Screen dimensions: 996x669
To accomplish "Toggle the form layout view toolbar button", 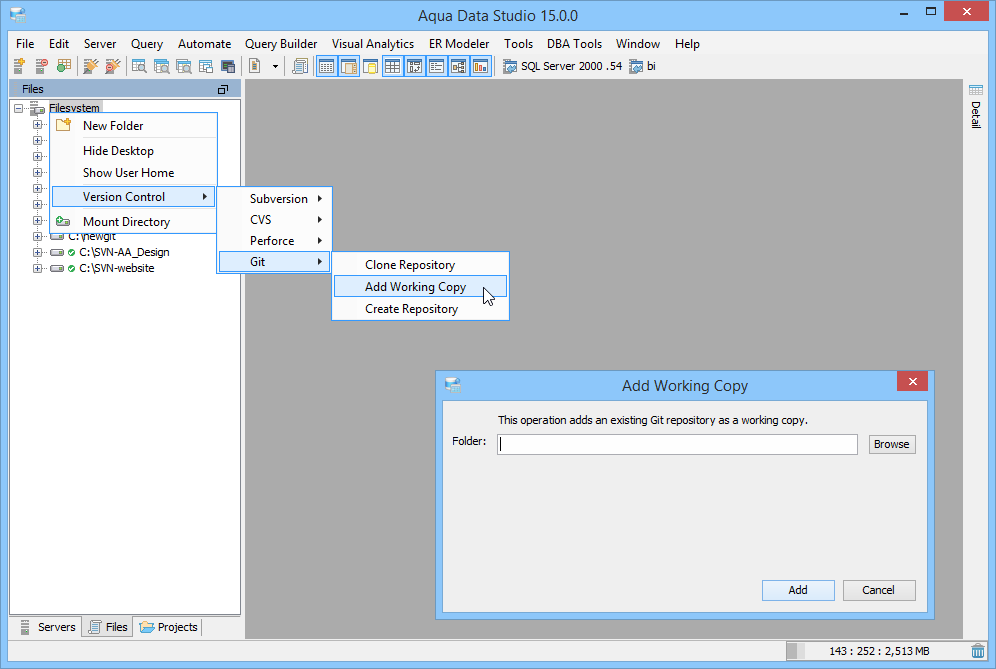I will pyautogui.click(x=415, y=65).
